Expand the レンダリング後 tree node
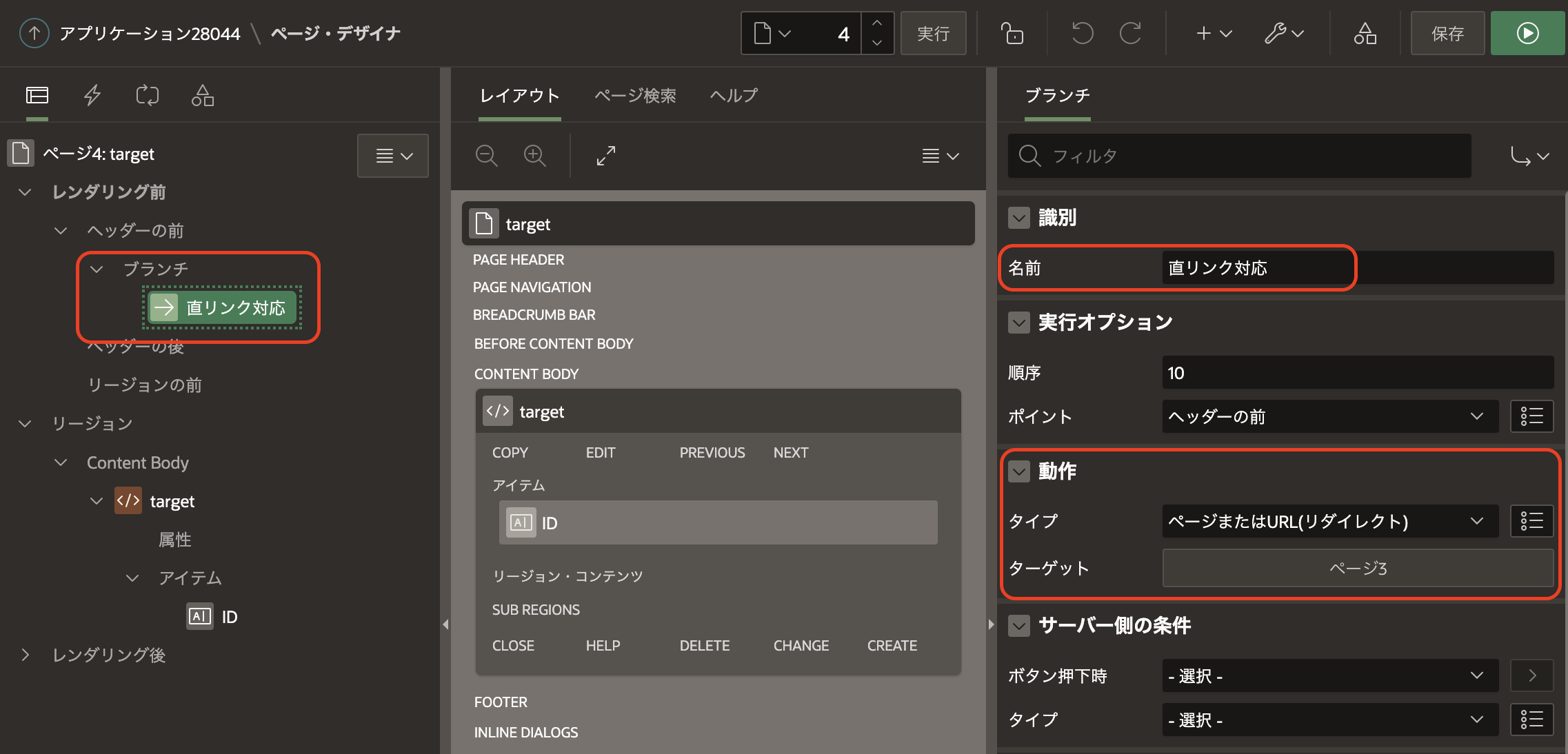 pos(25,655)
